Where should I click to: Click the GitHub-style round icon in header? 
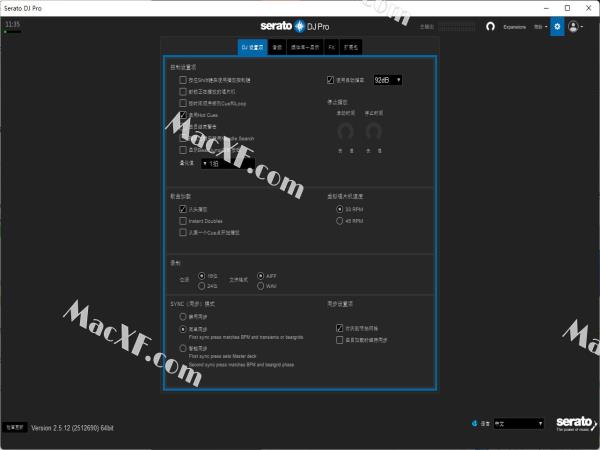pyautogui.click(x=490, y=26)
